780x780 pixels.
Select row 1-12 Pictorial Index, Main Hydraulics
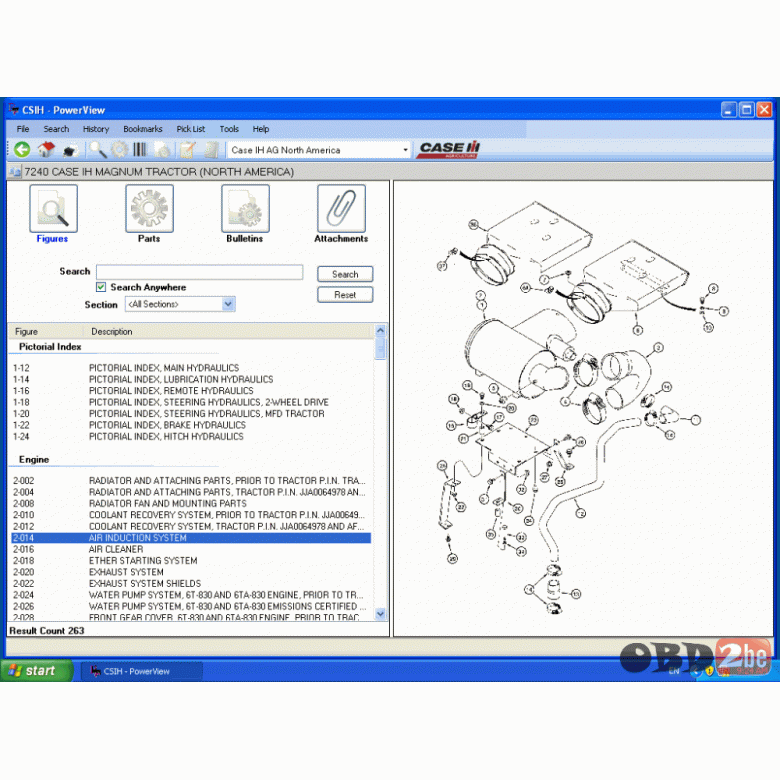click(x=191, y=368)
